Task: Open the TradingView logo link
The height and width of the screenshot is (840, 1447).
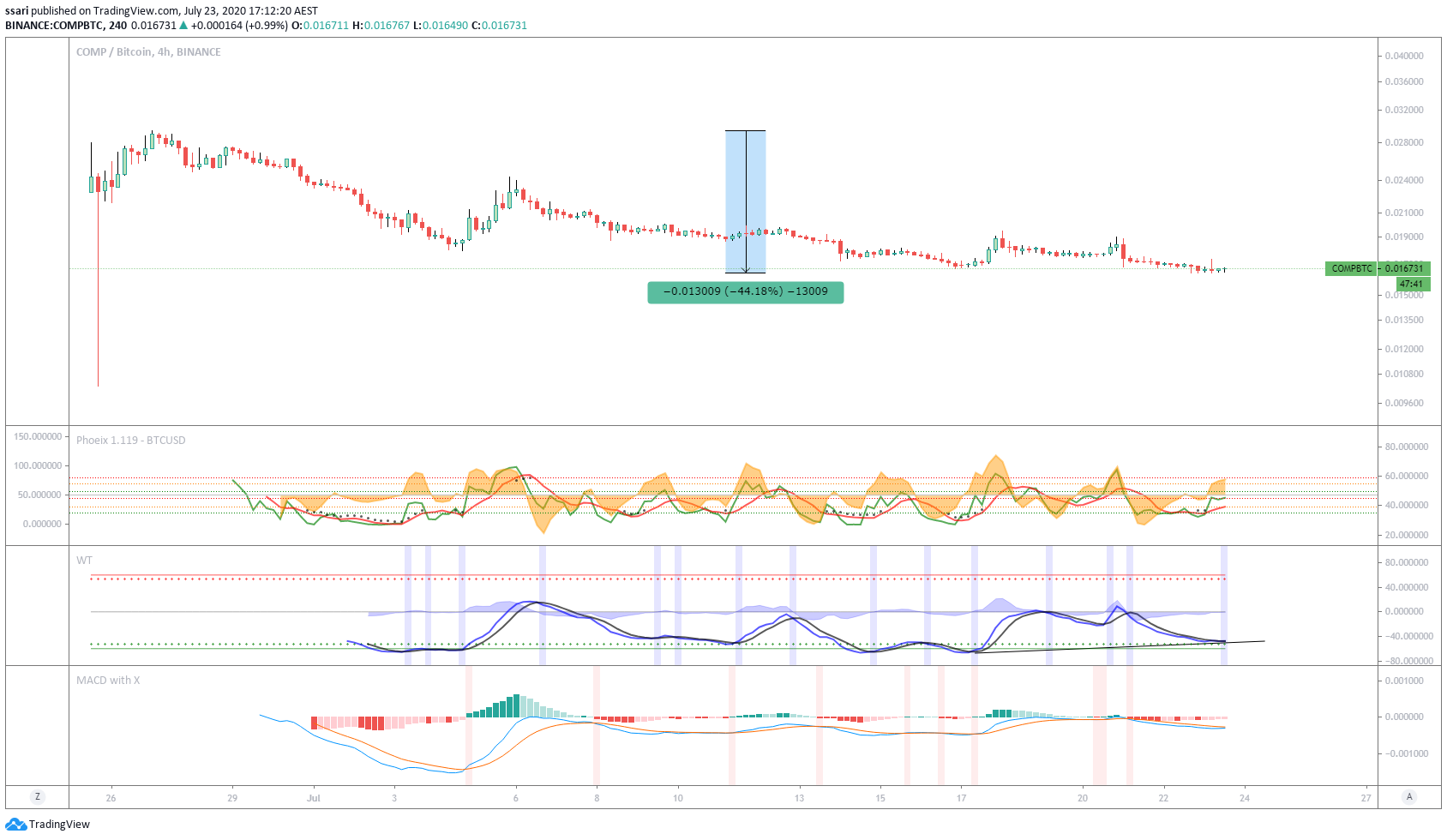Action: point(47,825)
